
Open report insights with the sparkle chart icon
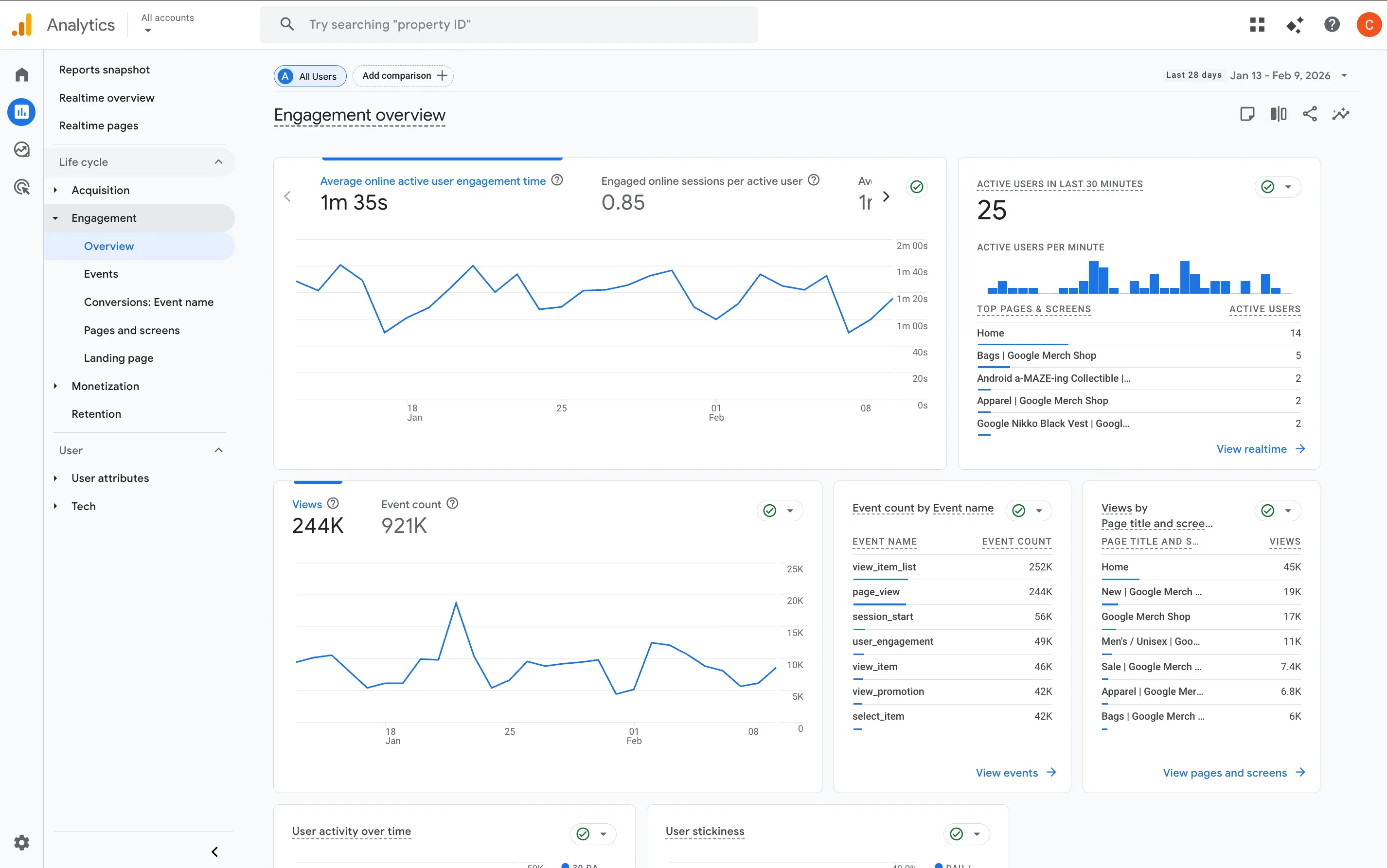coord(1340,113)
